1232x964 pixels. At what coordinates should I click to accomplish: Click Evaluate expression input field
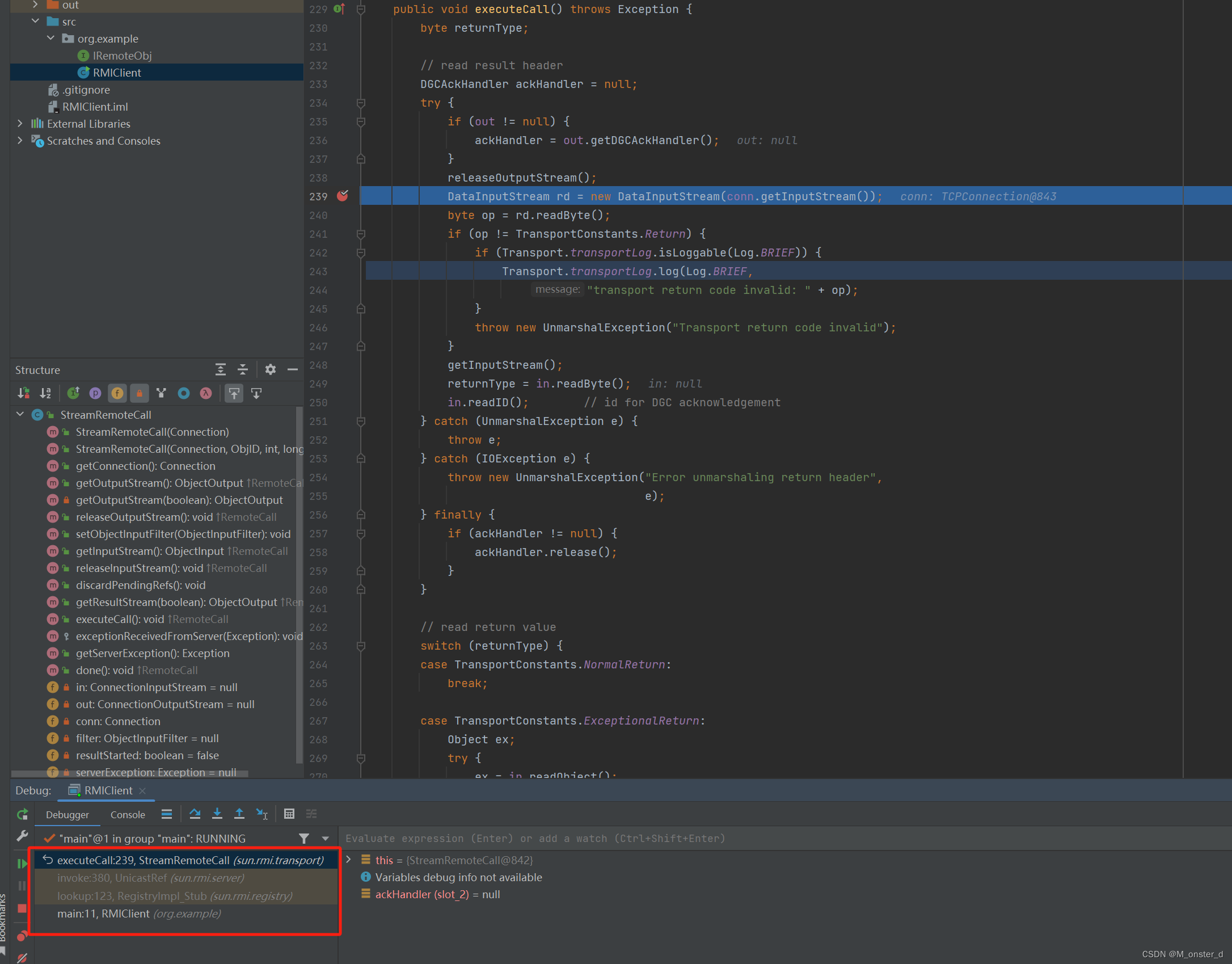[x=785, y=838]
